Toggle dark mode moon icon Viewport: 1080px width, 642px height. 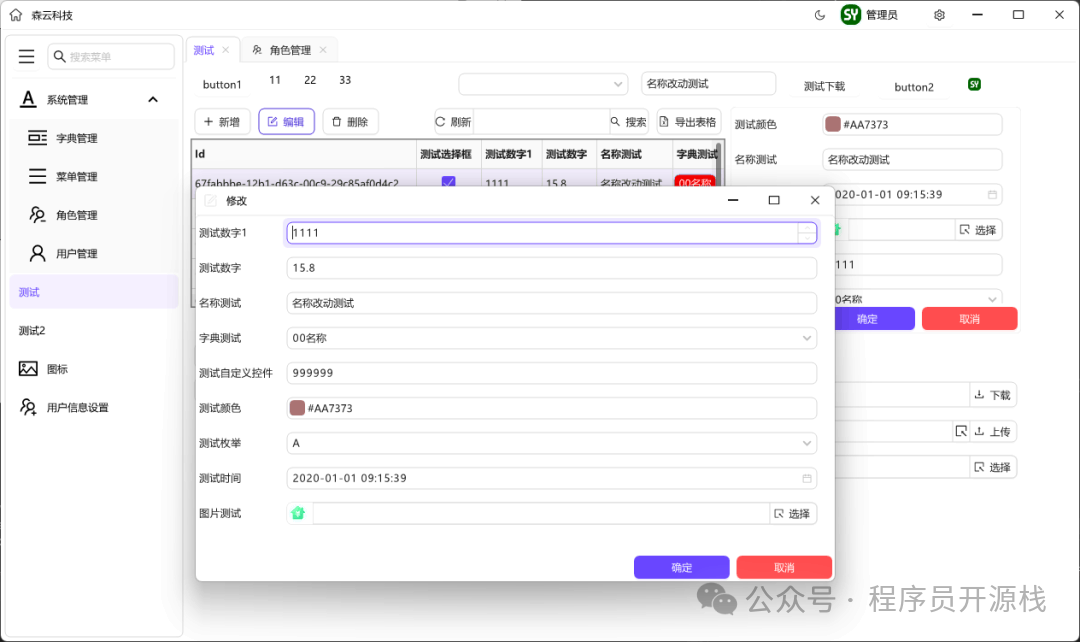tap(820, 15)
